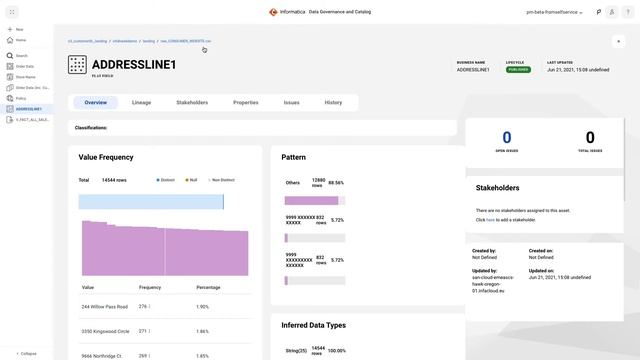This screenshot has width=640, height=360.
Task: Switch to the Lineage tab
Action: click(141, 102)
